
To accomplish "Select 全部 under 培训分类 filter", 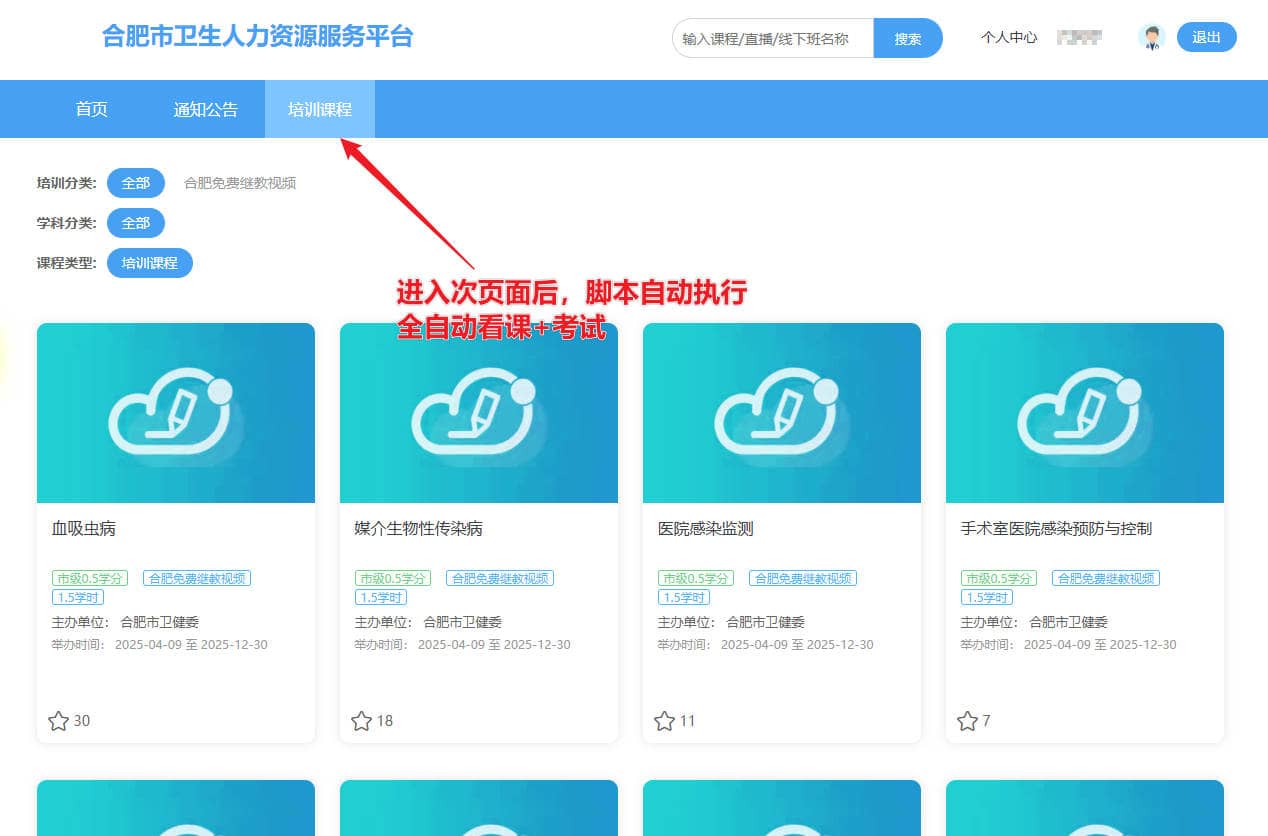I will (x=136, y=183).
